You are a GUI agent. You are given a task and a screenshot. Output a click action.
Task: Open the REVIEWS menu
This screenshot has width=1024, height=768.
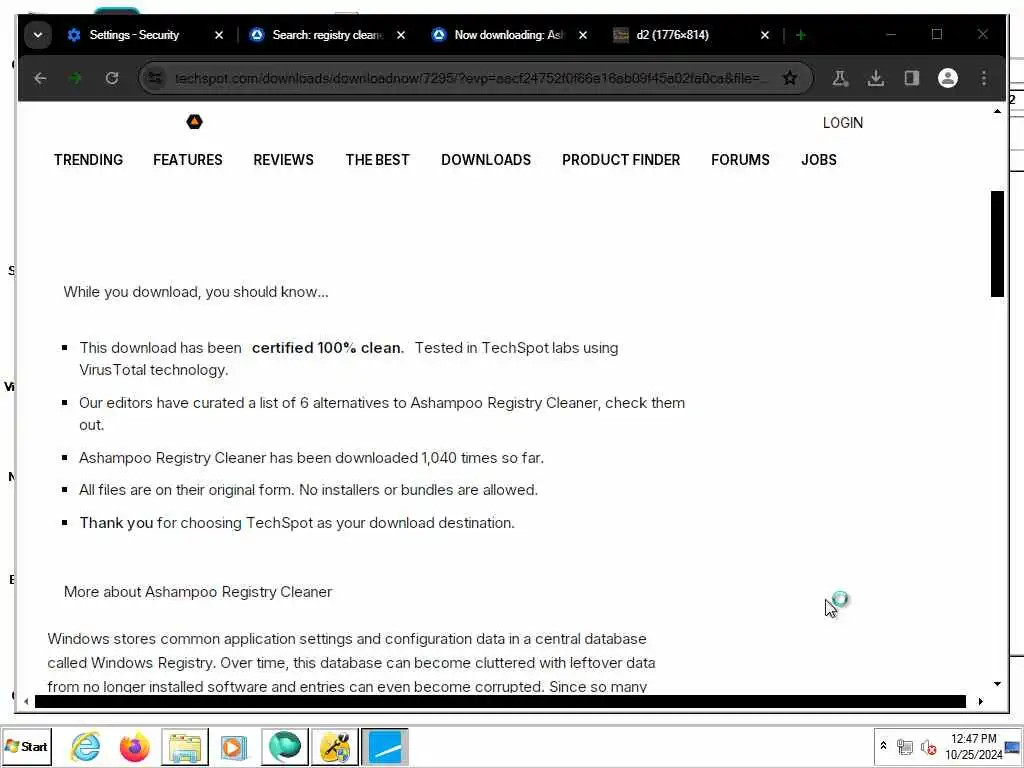pyautogui.click(x=283, y=160)
